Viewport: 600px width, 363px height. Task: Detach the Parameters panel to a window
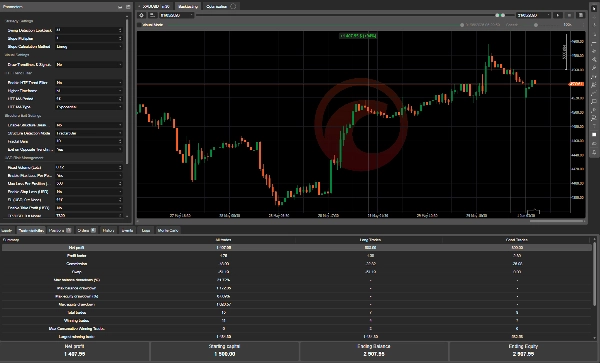(x=128, y=7)
